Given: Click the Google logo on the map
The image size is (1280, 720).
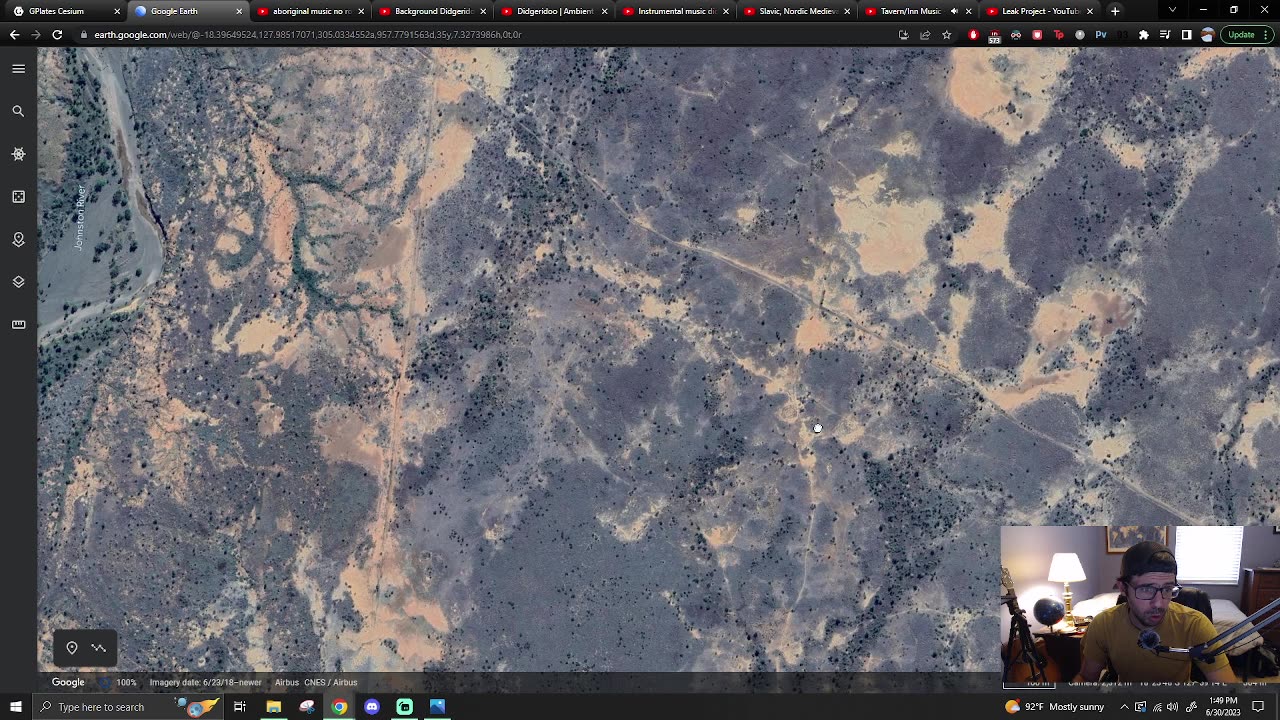Looking at the screenshot, I should click(68, 682).
